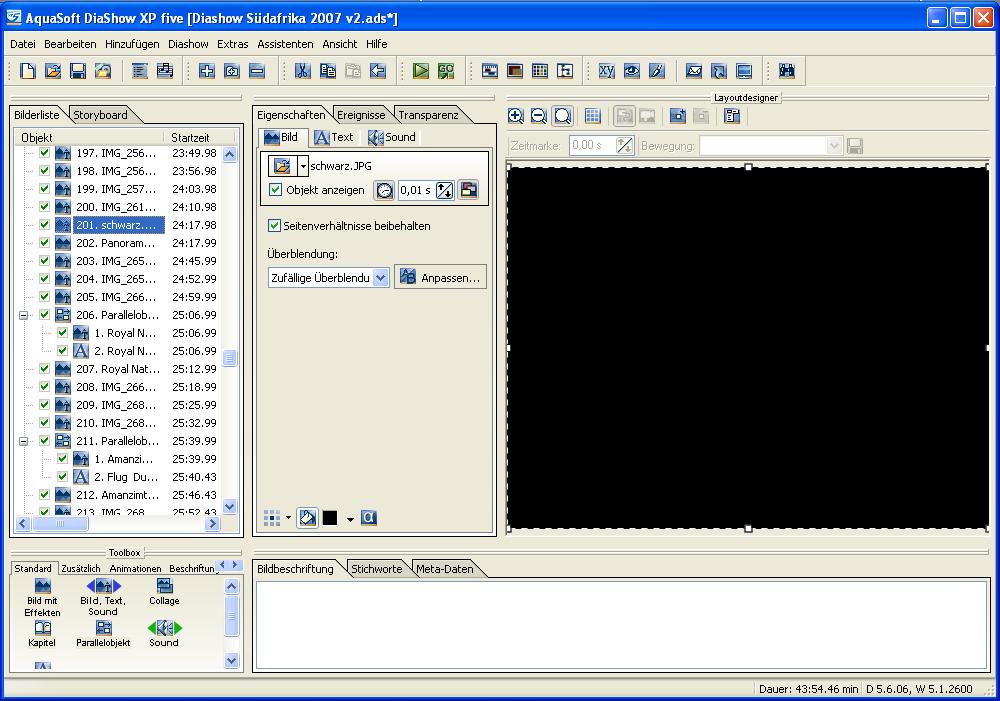Click the black background color swatch
1000x701 pixels.
(330, 518)
